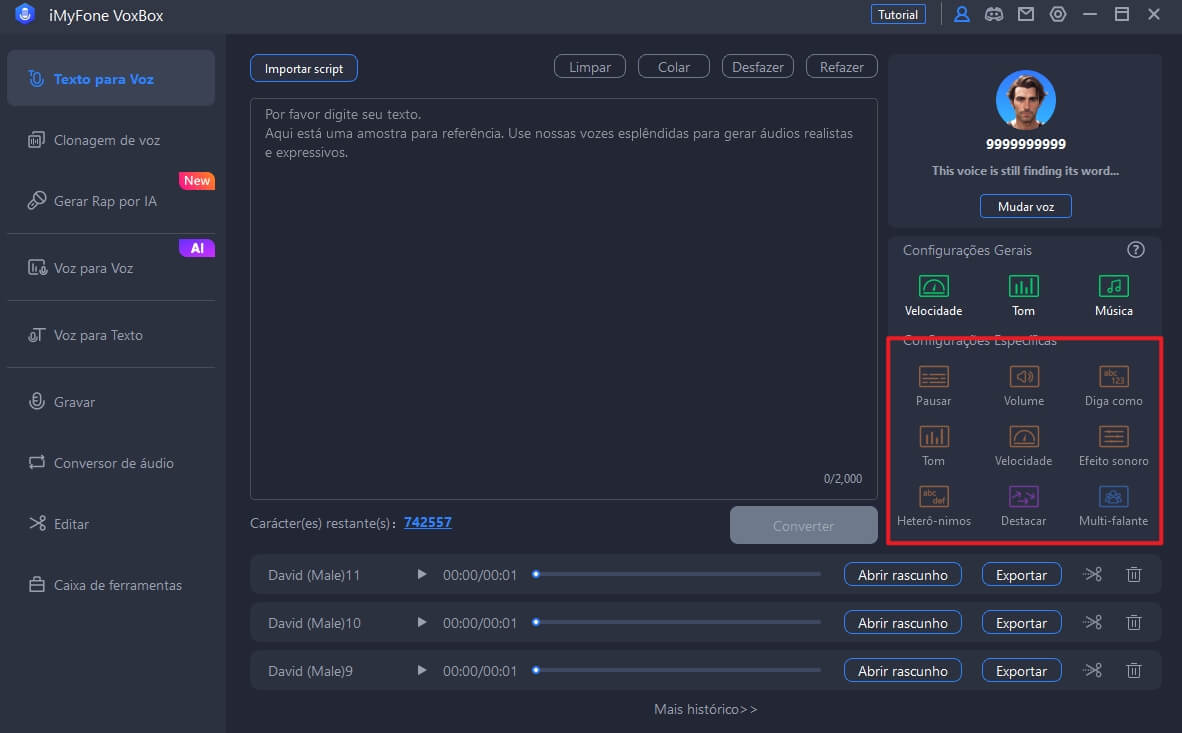This screenshot has width=1182, height=733.
Task: Click the Limpar button
Action: click(x=589, y=66)
